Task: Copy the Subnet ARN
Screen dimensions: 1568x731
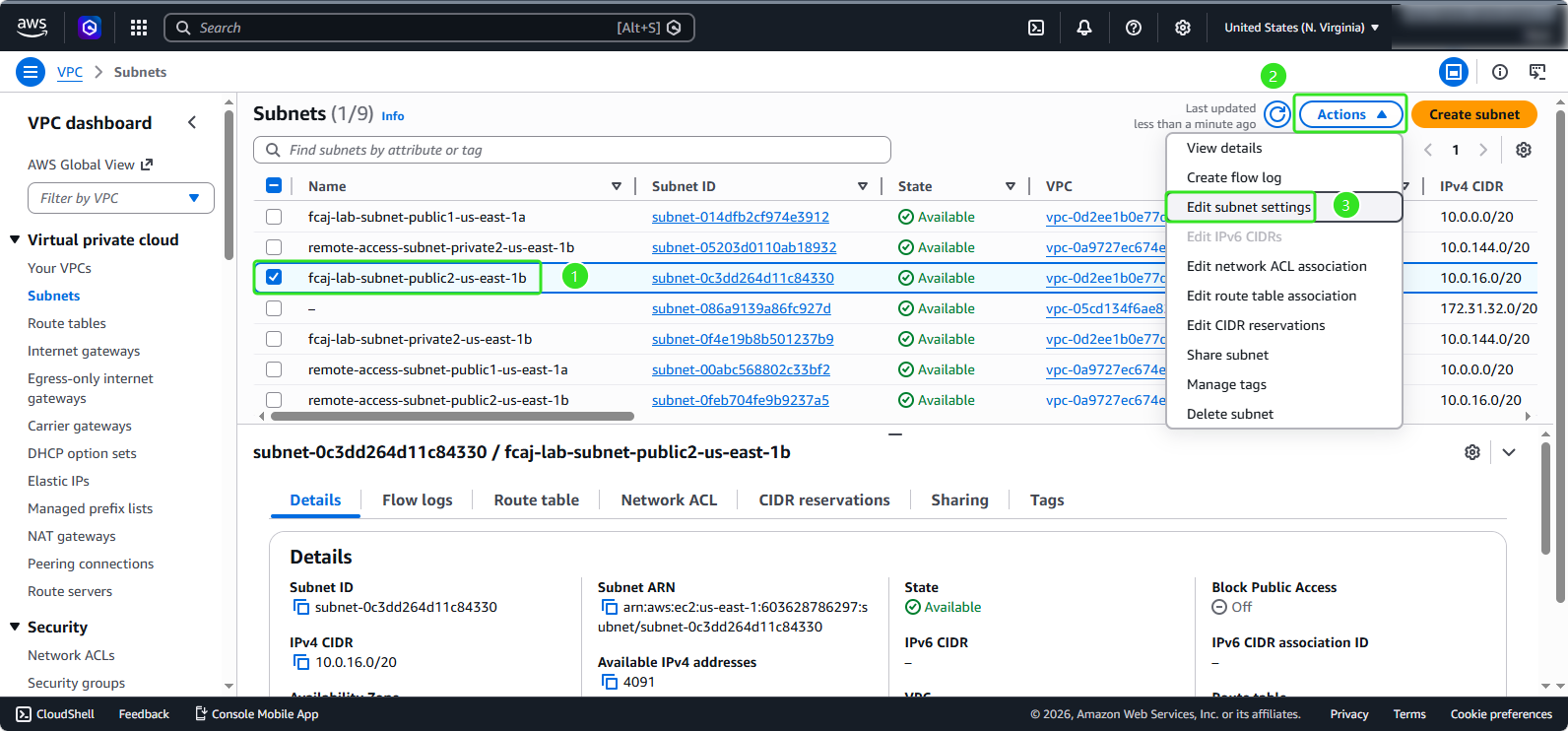Action: (x=610, y=608)
